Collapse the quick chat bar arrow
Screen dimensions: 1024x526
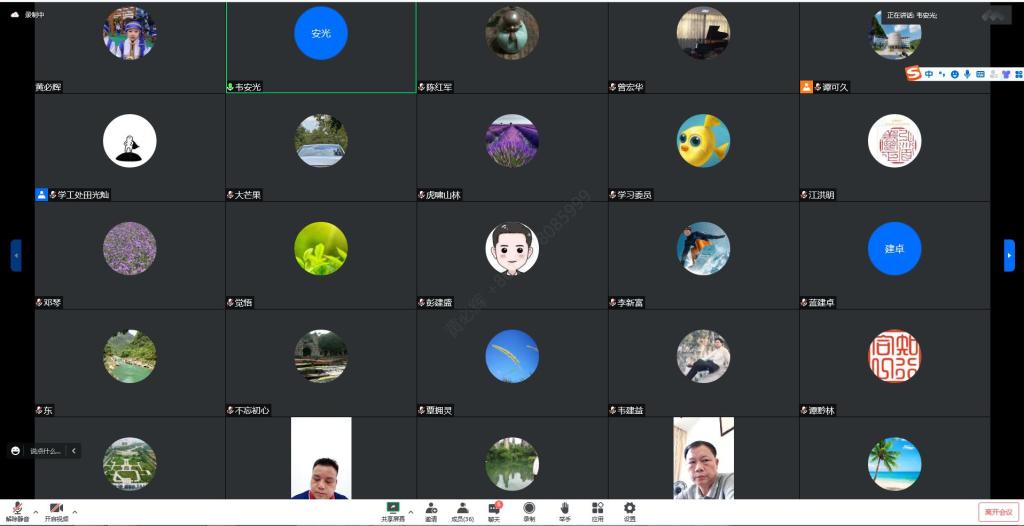click(73, 451)
